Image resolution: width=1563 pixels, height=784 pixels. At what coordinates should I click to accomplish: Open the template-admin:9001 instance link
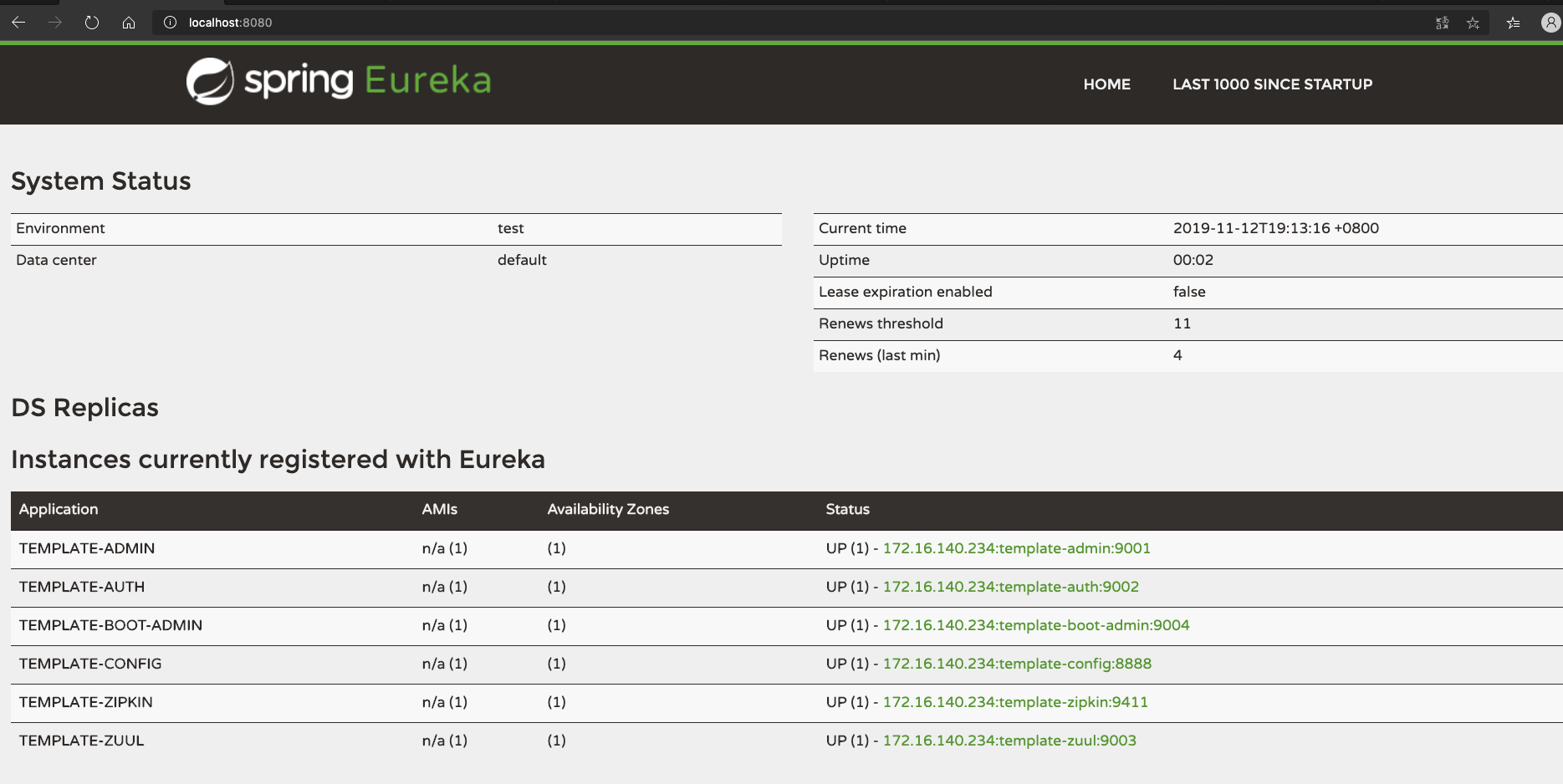coord(1017,548)
